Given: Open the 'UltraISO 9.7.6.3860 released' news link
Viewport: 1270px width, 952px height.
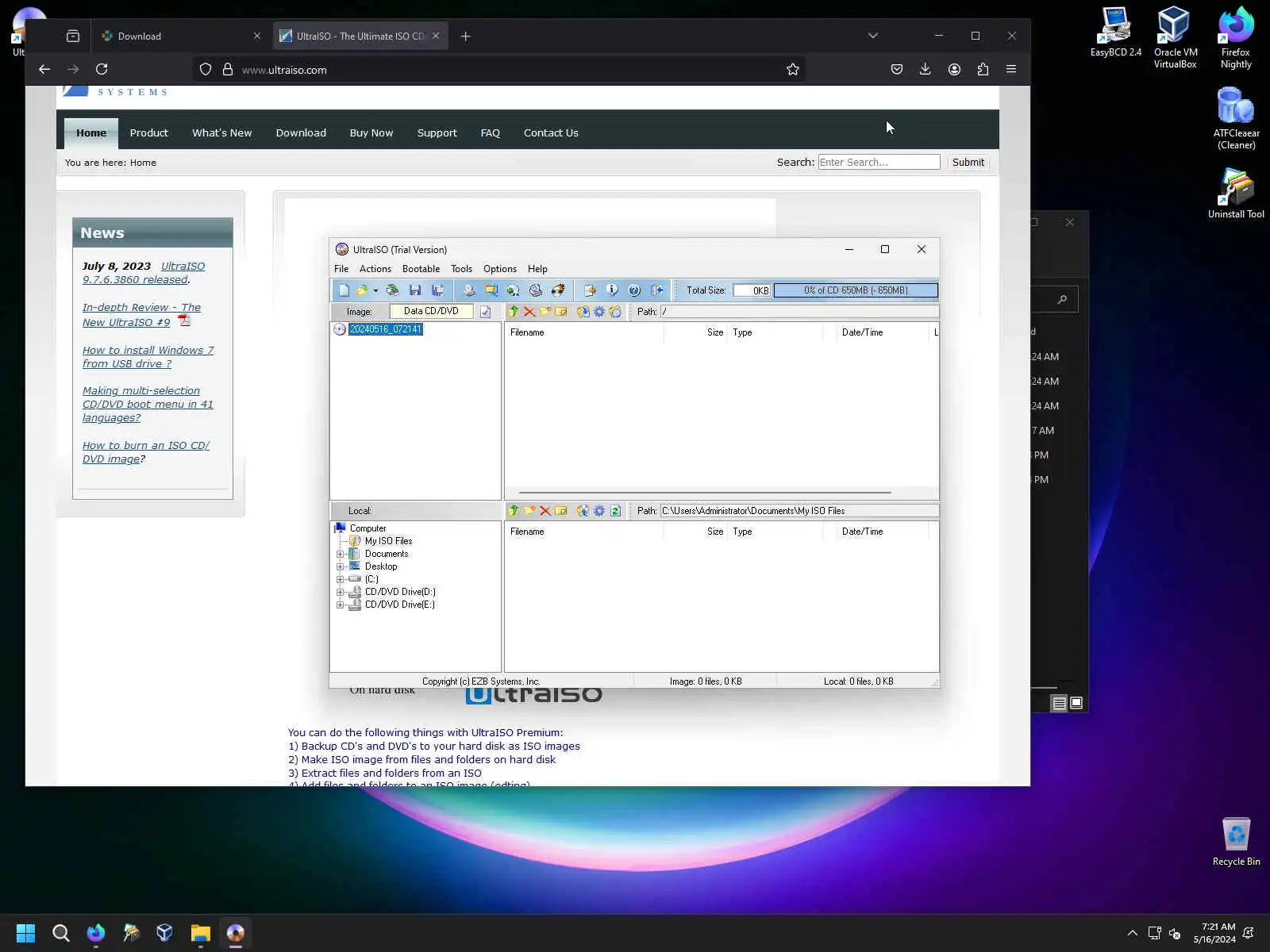Looking at the screenshot, I should coord(144,273).
